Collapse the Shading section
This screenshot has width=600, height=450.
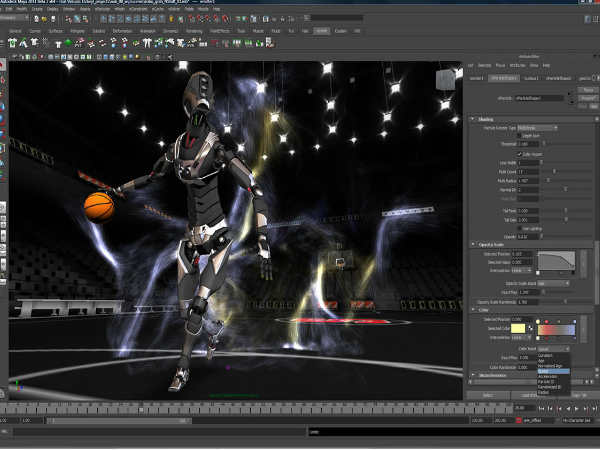473,119
